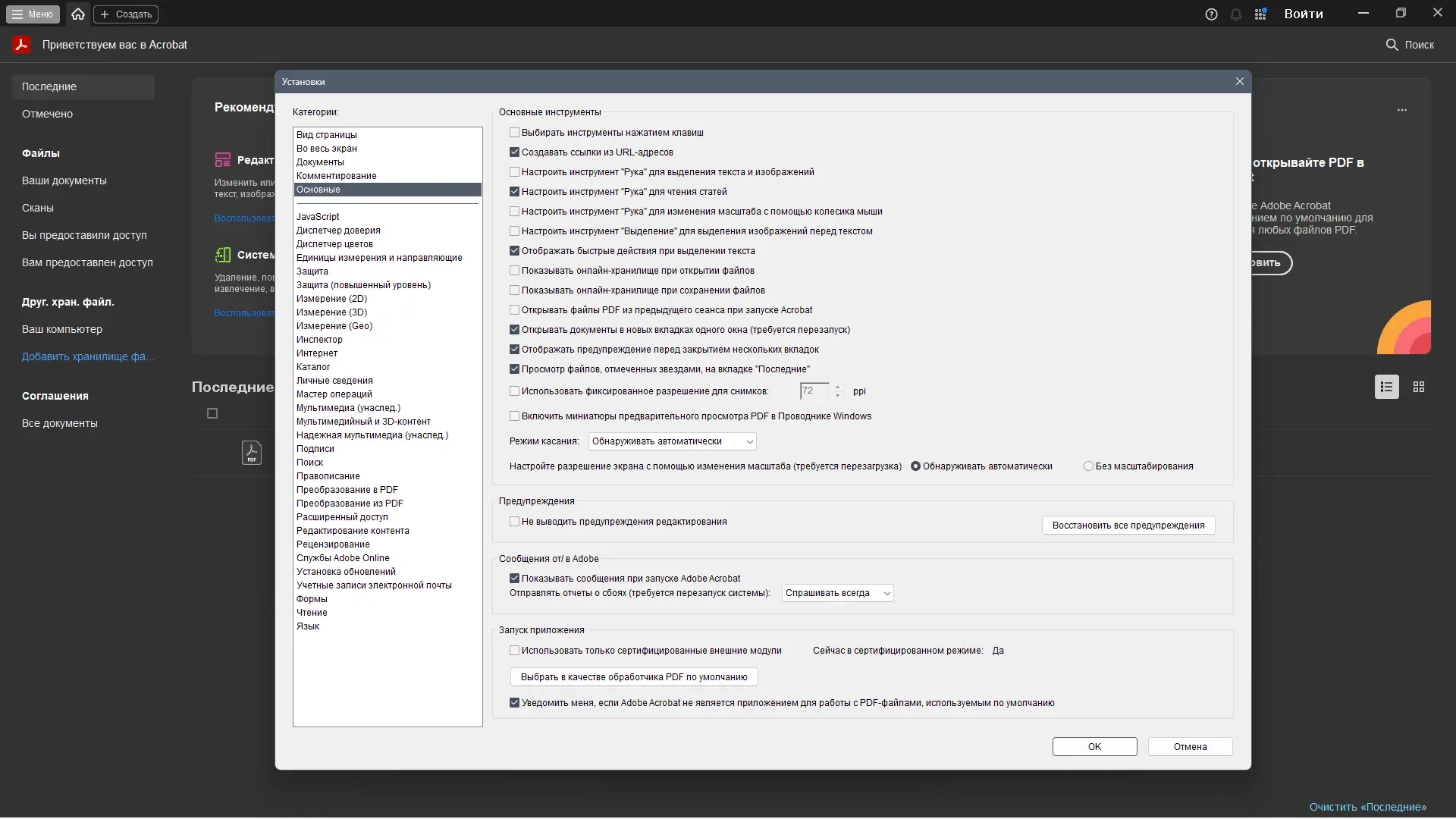Click the notifications bell icon
Viewport: 1456px width, 819px height.
pos(1236,14)
